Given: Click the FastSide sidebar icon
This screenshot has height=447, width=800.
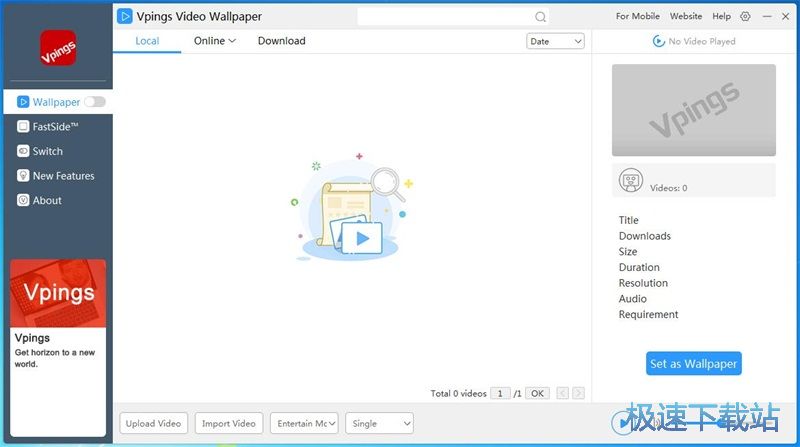Looking at the screenshot, I should tap(23, 127).
